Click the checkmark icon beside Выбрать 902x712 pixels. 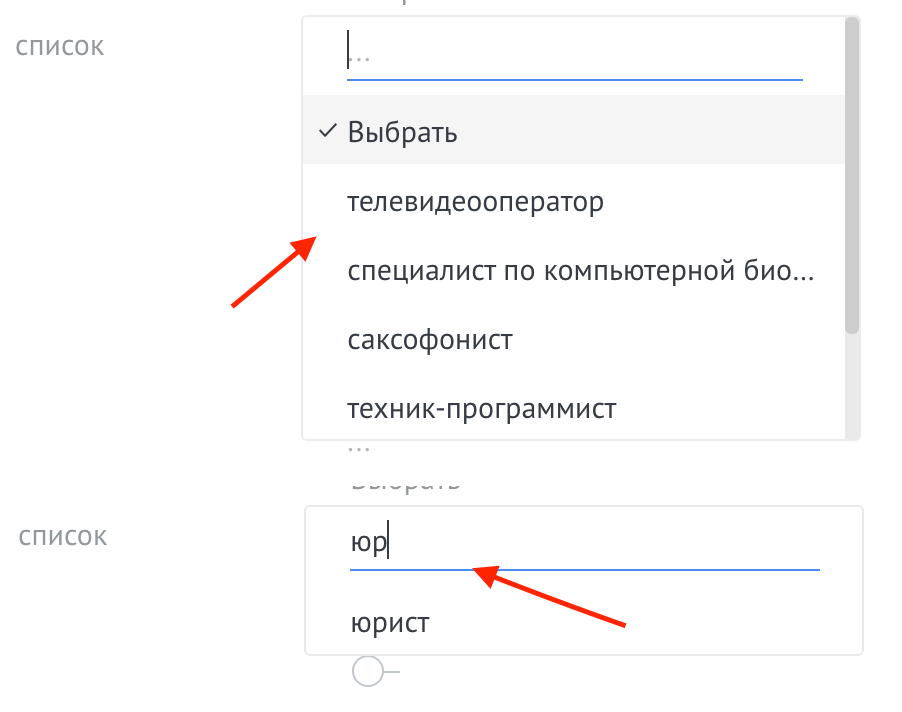(327, 131)
